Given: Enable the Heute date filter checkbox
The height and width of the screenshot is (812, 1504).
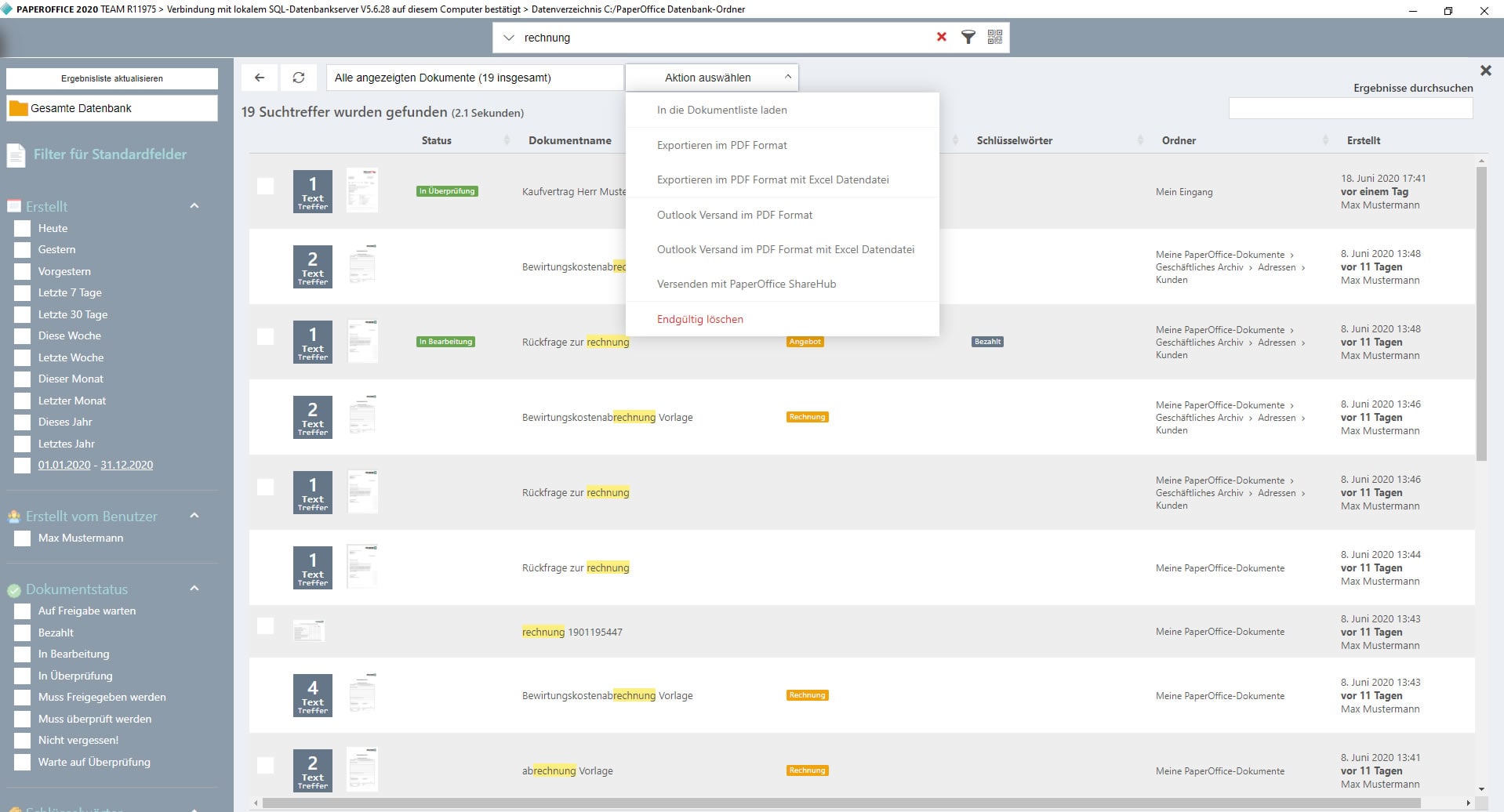Looking at the screenshot, I should click(23, 228).
